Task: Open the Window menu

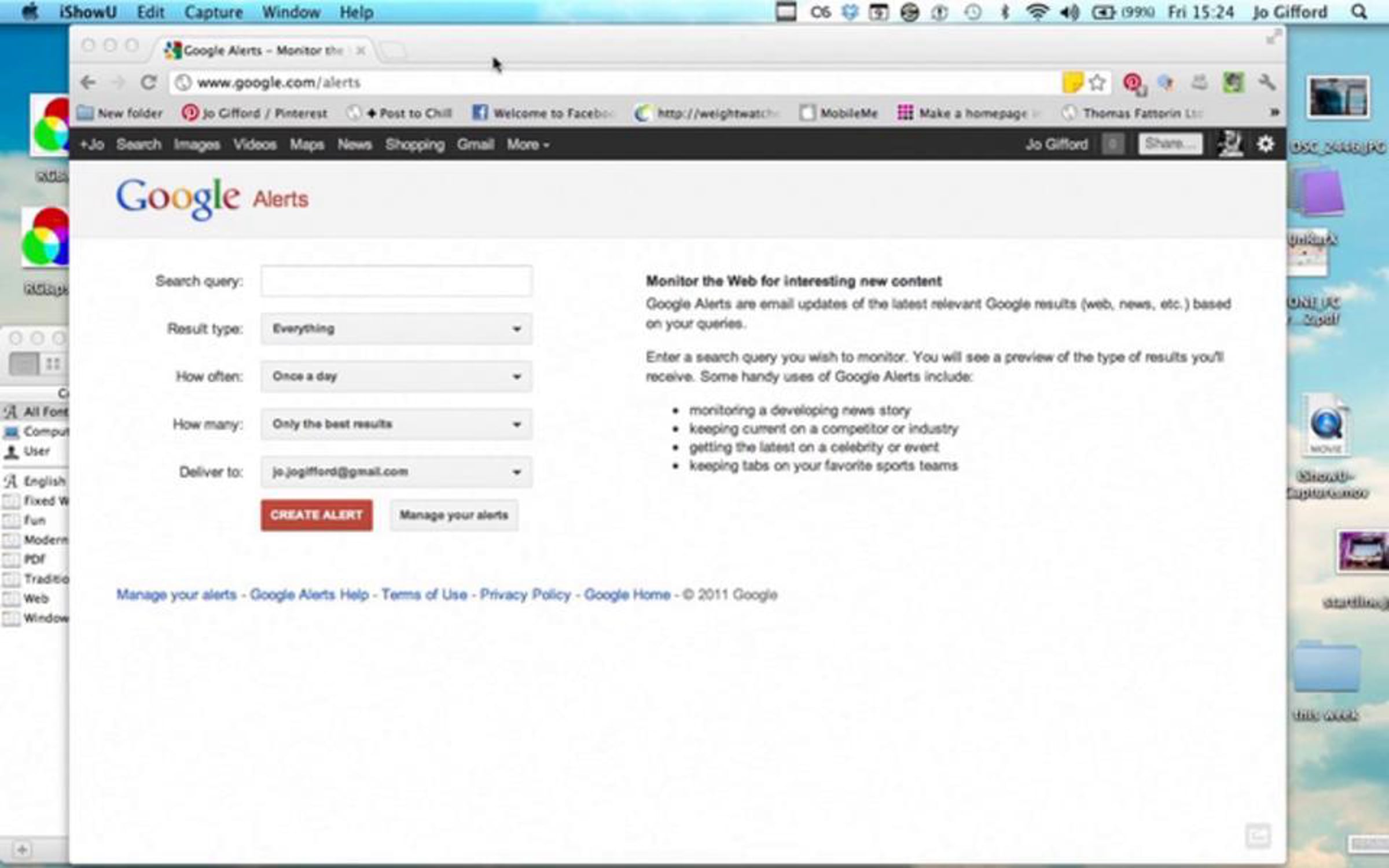Action: [291, 12]
